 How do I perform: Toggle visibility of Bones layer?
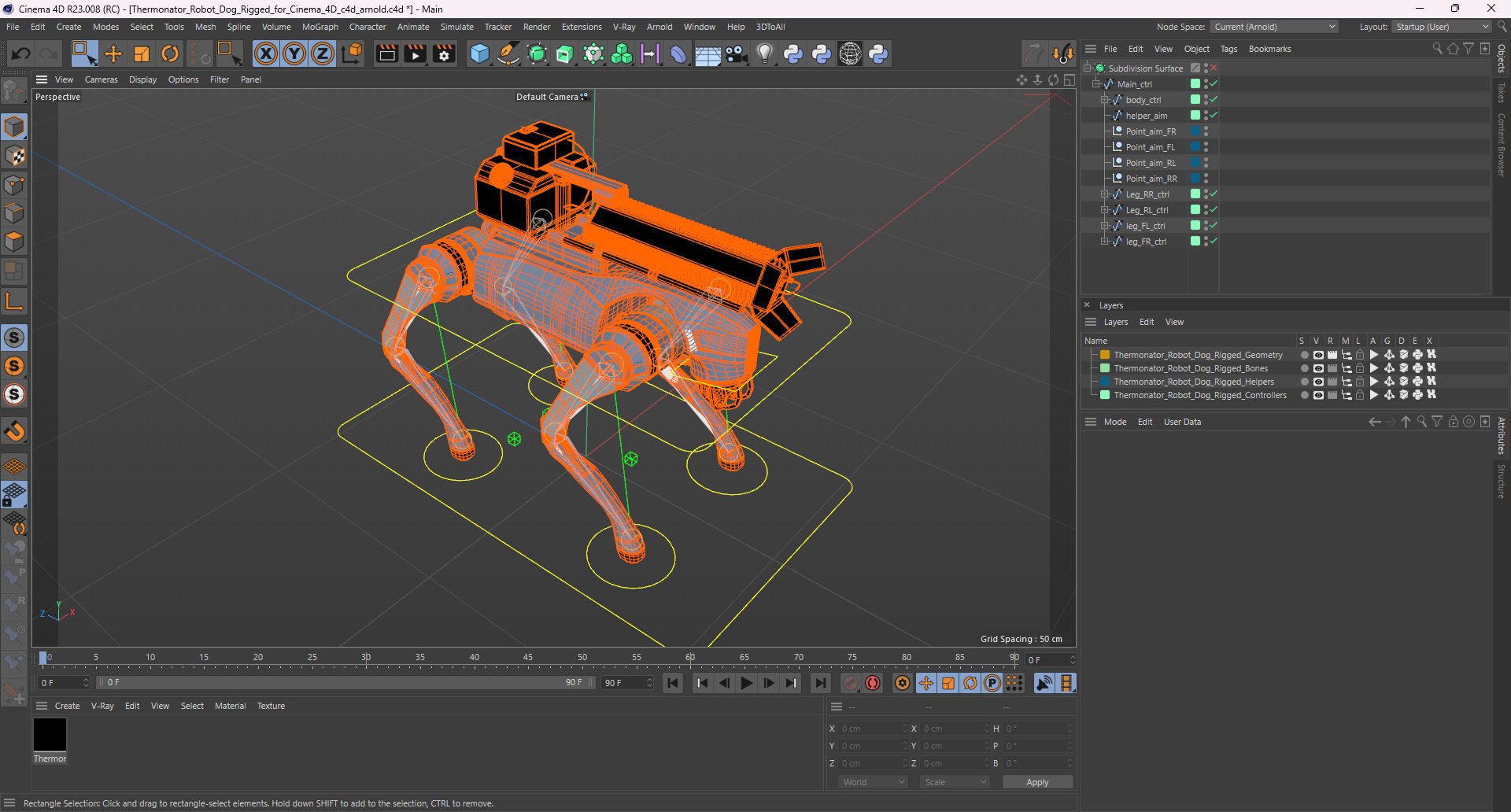(x=1318, y=368)
